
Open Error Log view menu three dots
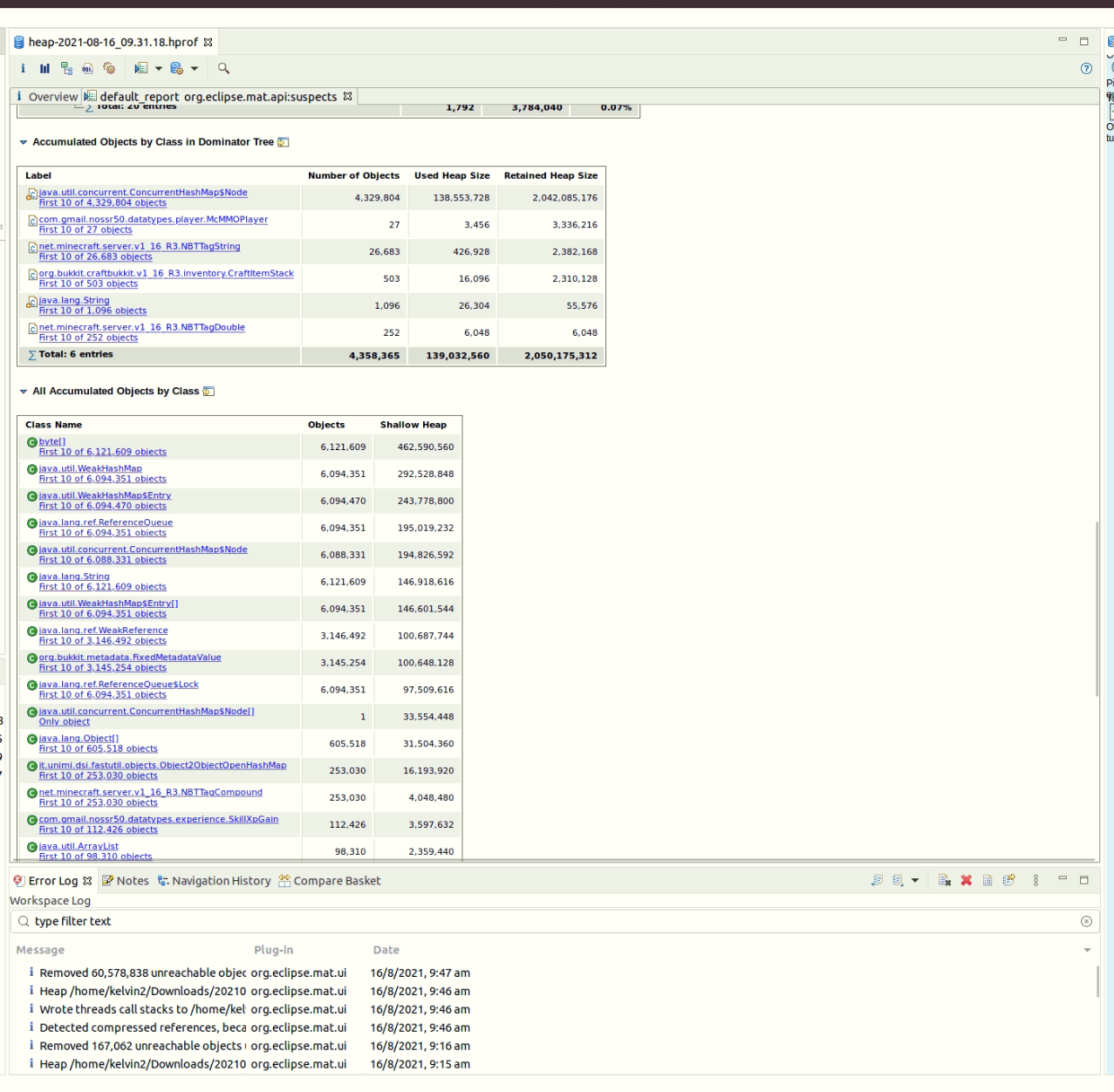(1035, 880)
